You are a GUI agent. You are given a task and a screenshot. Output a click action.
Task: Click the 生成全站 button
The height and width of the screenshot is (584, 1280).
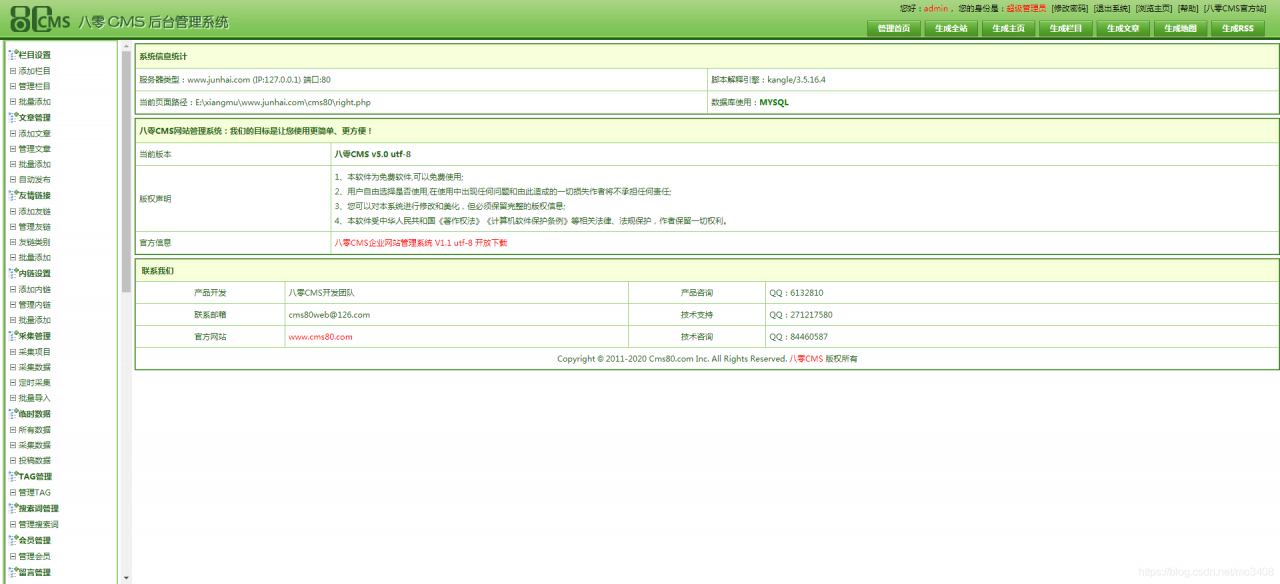point(951,28)
